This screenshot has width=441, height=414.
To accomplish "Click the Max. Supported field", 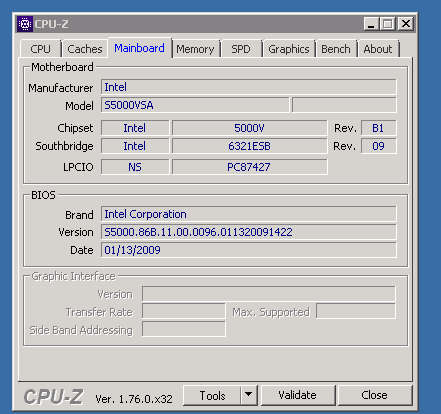I will (x=356, y=311).
